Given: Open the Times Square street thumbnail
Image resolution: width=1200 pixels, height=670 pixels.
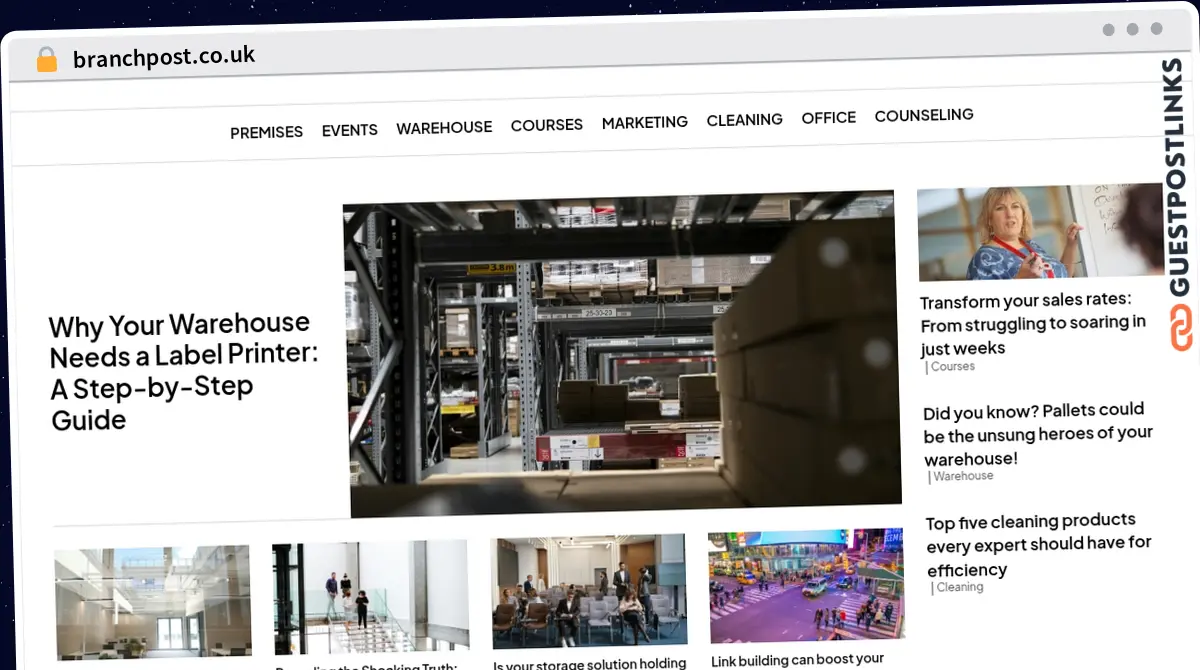Looking at the screenshot, I should [x=807, y=586].
